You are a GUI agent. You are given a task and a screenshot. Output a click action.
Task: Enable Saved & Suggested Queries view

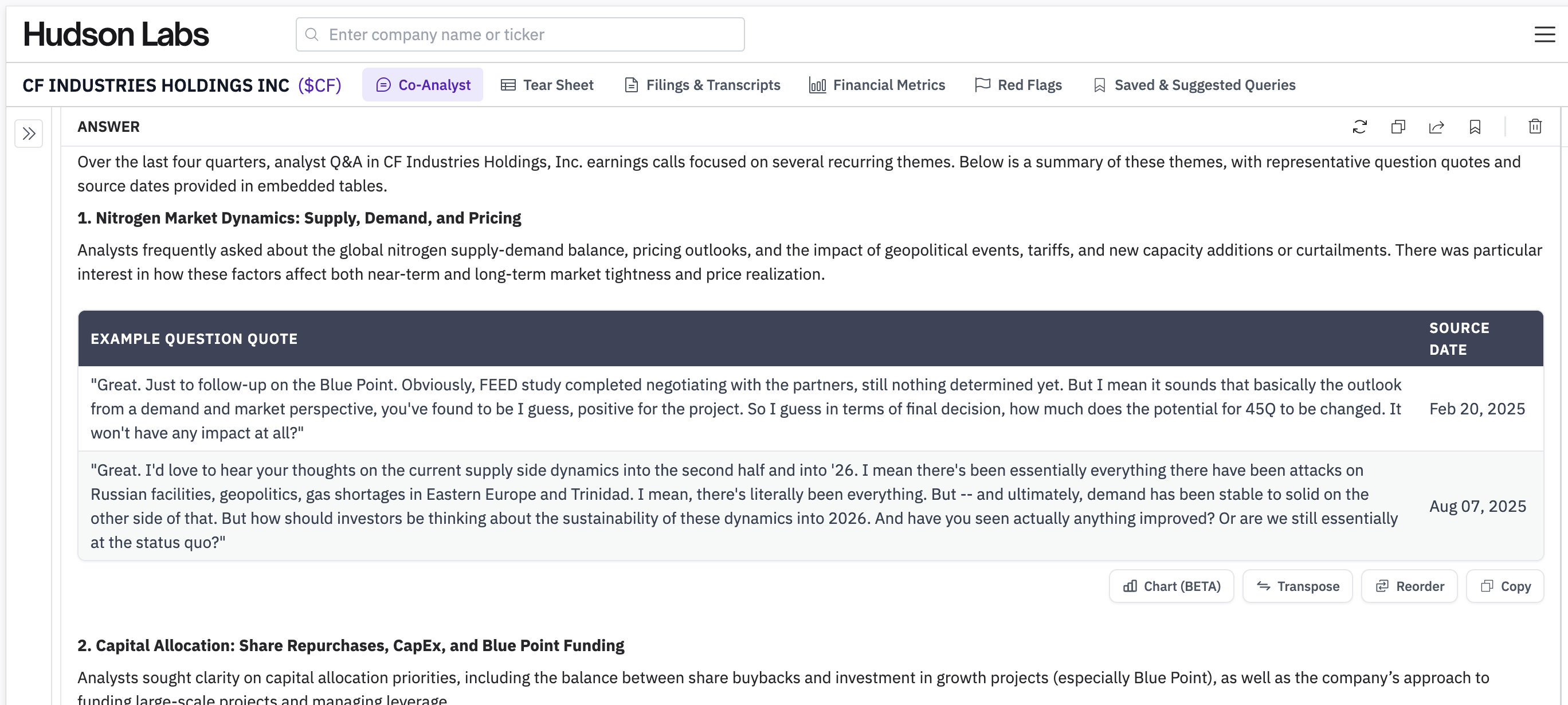(x=1194, y=85)
